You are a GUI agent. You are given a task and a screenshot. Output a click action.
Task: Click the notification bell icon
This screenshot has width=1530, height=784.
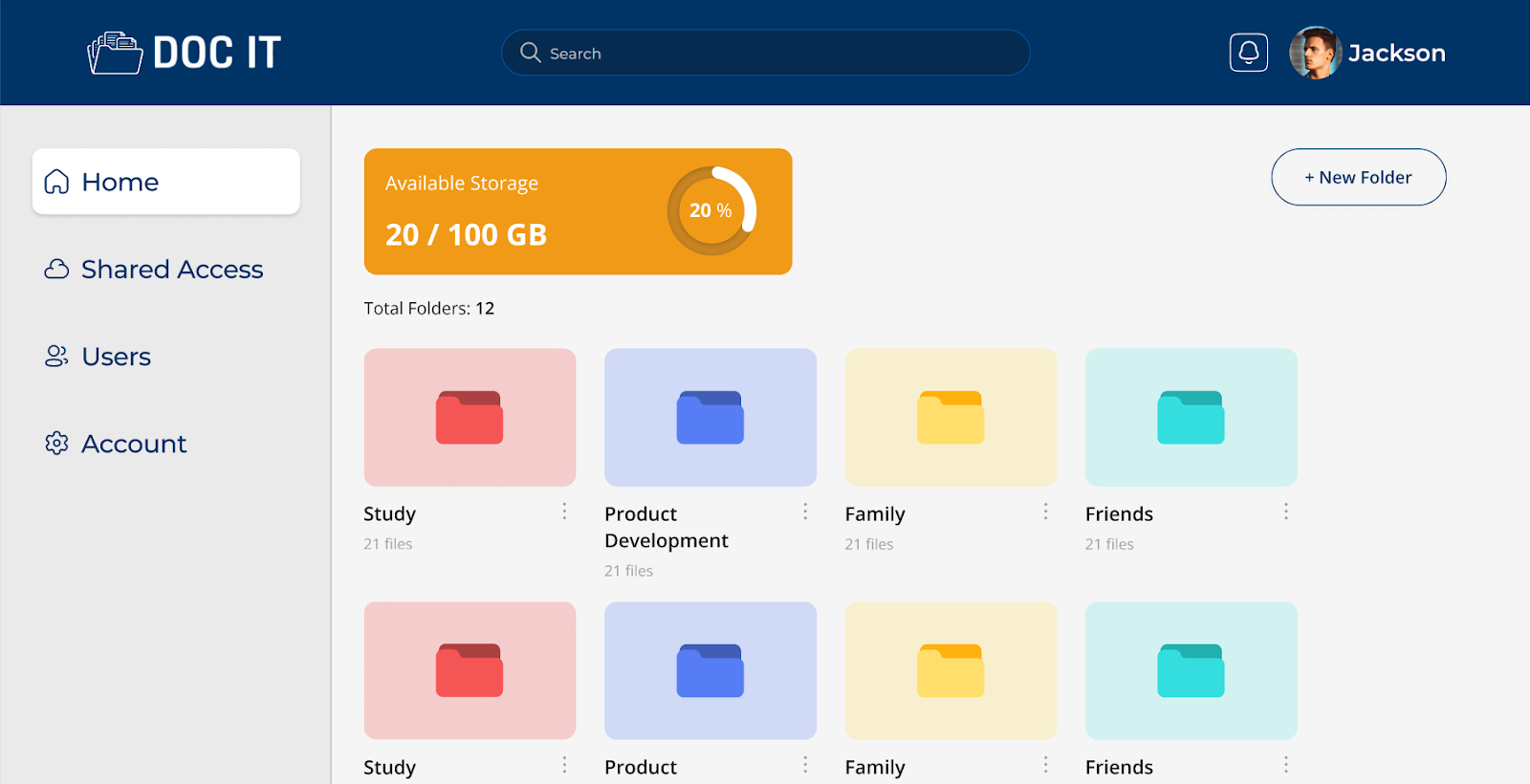tap(1248, 53)
